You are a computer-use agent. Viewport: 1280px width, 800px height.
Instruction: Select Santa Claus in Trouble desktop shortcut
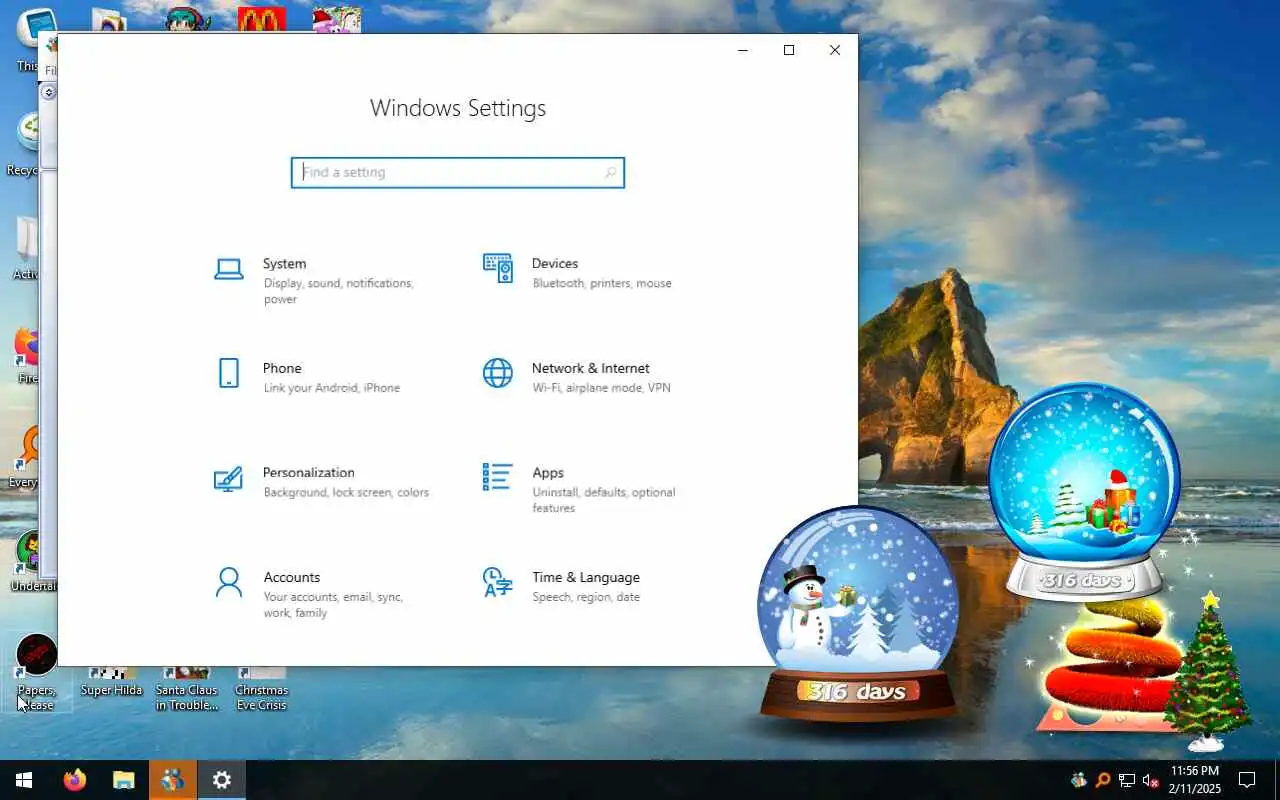(x=187, y=689)
